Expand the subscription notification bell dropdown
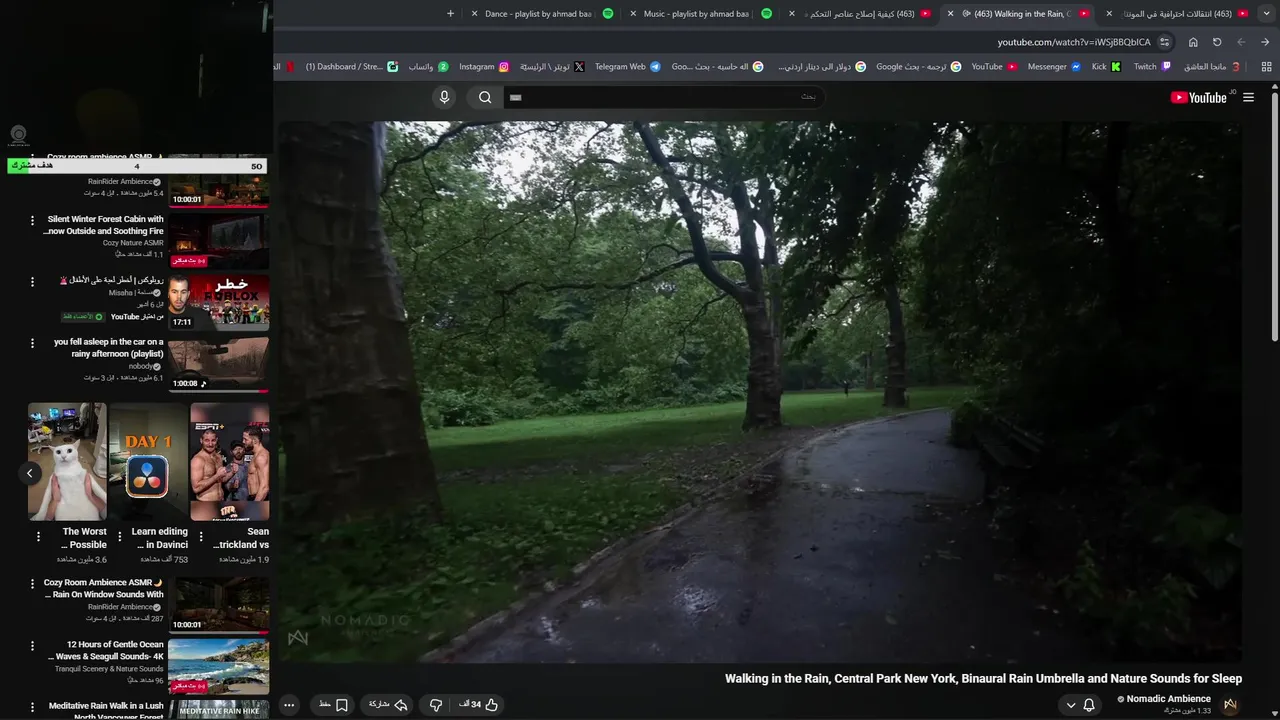 [1080, 705]
